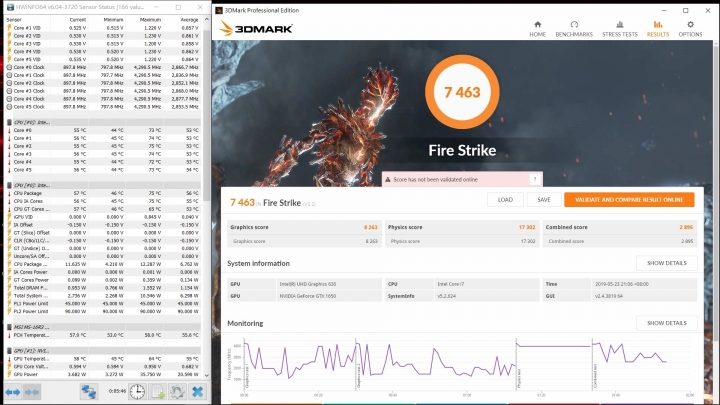This screenshot has height=405, width=720.
Task: Click the Core #0 Clock sensor icon
Action: 9,67
